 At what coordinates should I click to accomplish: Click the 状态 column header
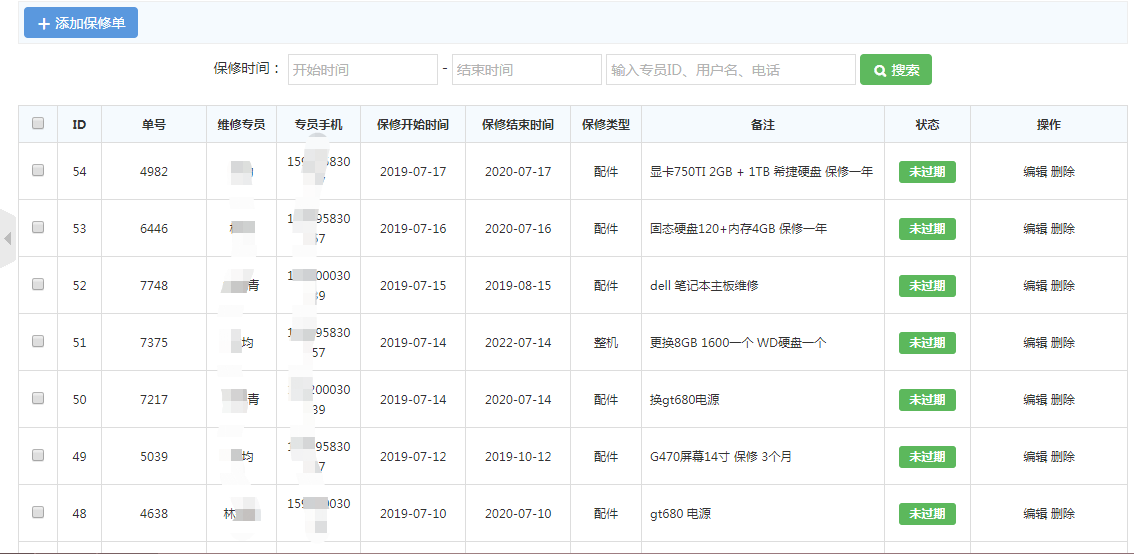click(927, 124)
